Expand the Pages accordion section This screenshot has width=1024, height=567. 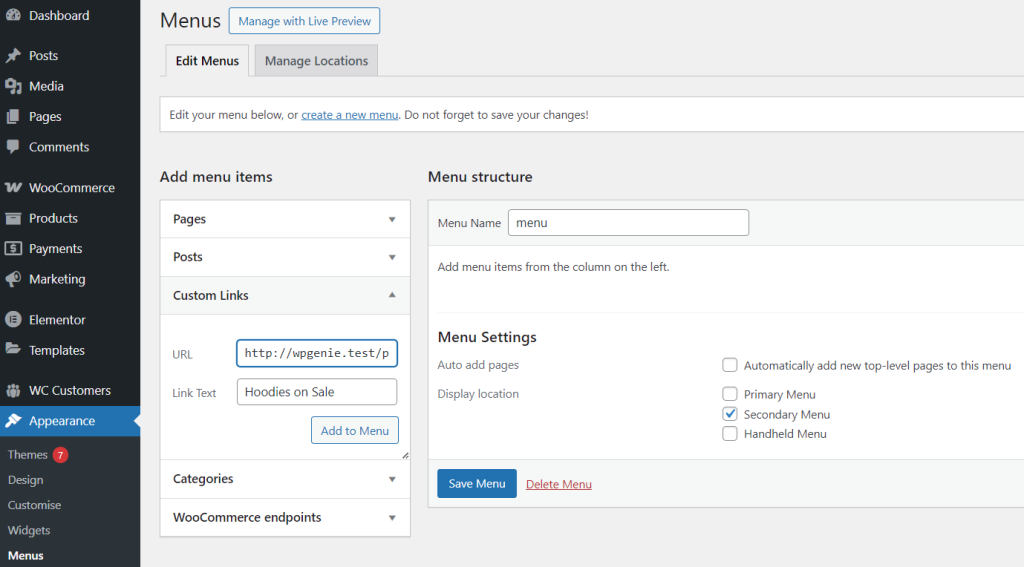pos(392,219)
